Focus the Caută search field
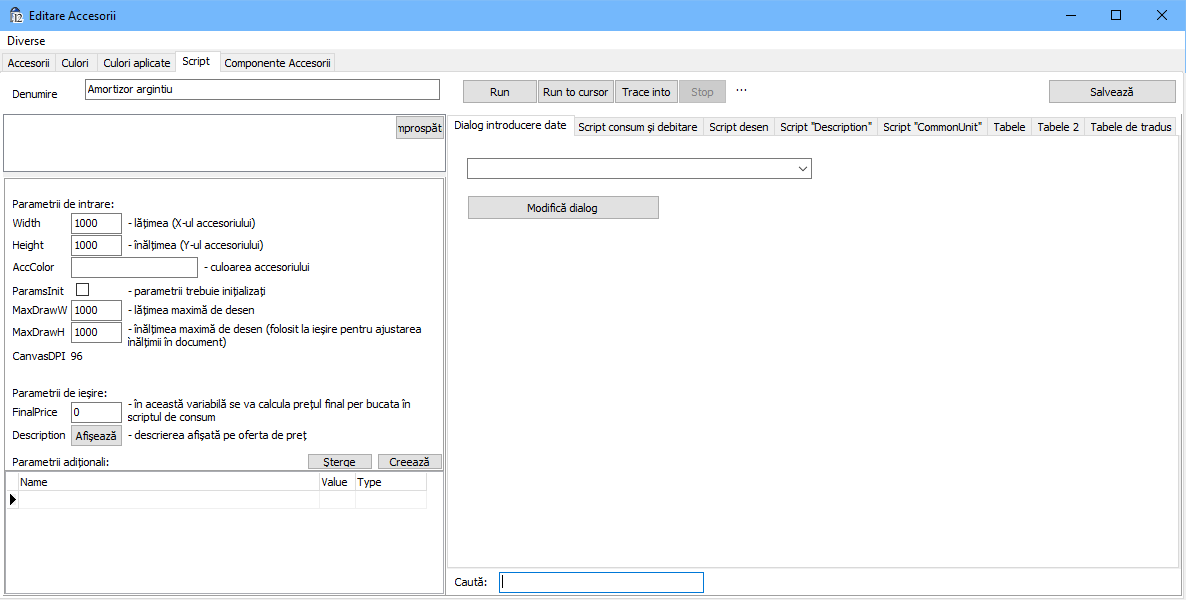 (x=601, y=582)
